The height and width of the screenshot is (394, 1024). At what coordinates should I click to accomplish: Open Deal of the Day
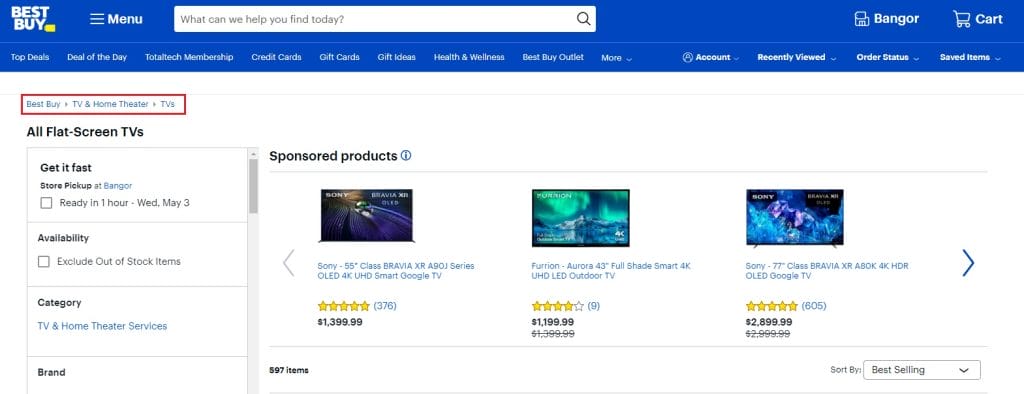tap(97, 57)
